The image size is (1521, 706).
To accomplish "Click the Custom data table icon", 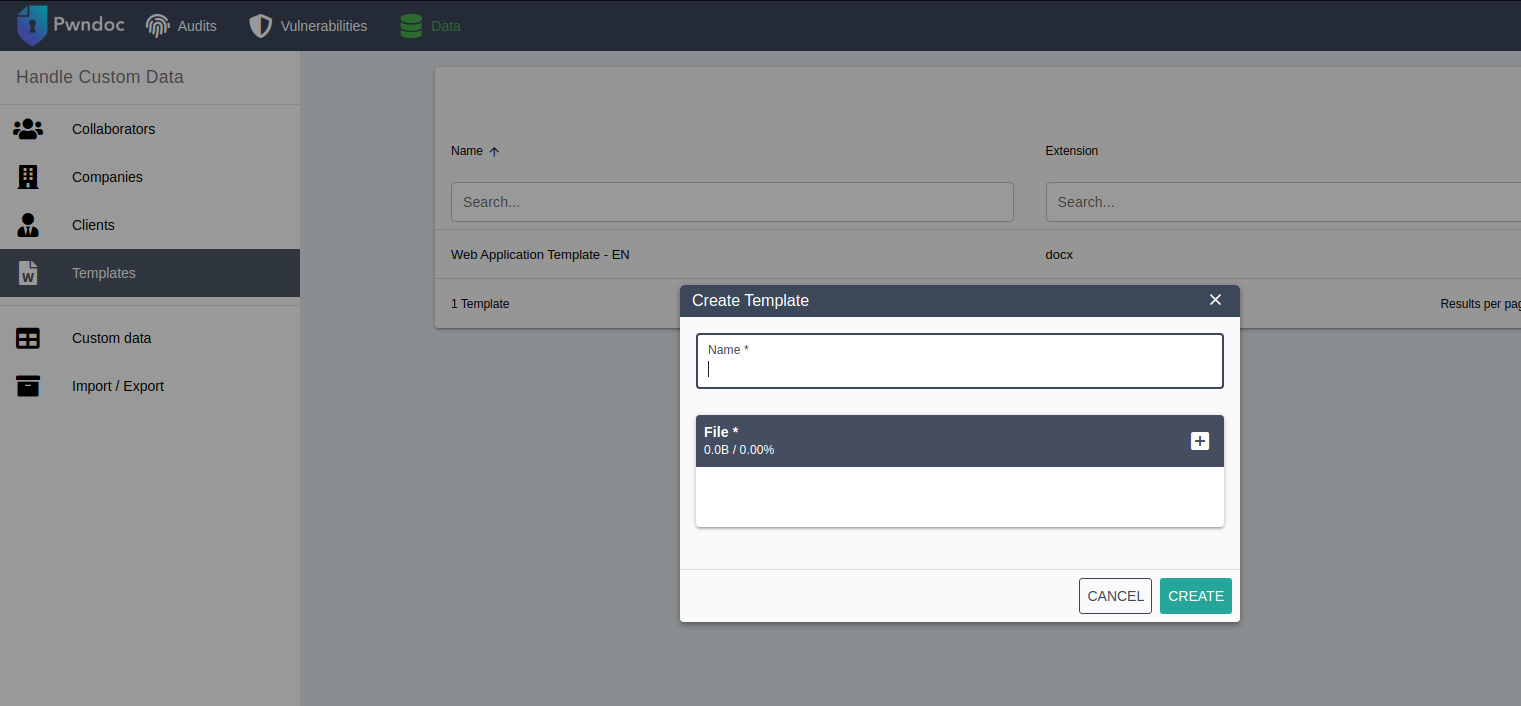I will click(28, 338).
